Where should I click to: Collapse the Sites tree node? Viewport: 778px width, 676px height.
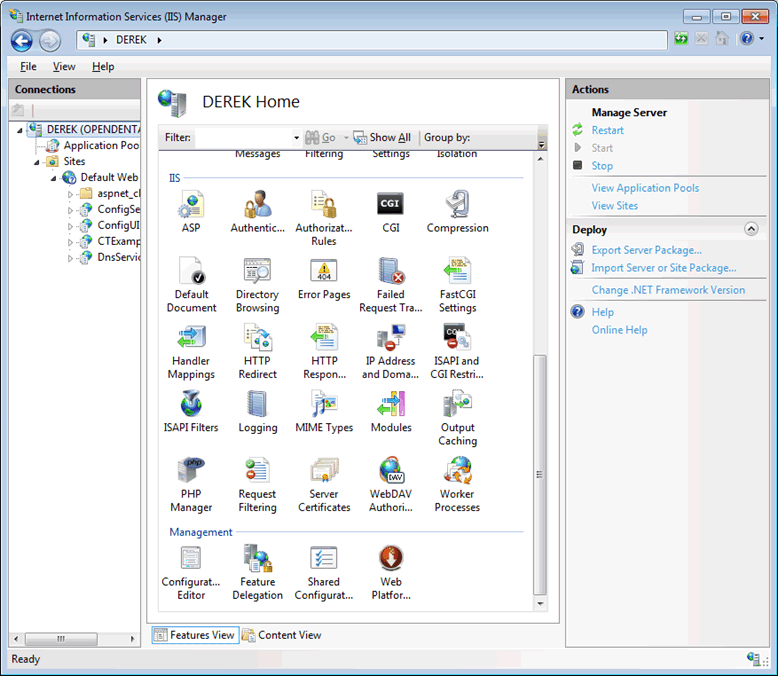(37, 162)
